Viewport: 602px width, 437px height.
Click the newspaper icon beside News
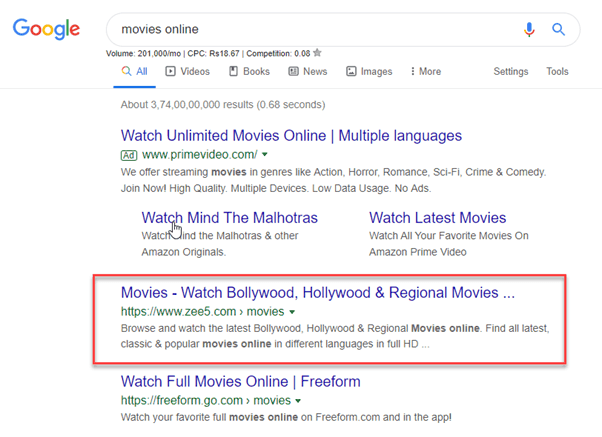pyautogui.click(x=293, y=71)
